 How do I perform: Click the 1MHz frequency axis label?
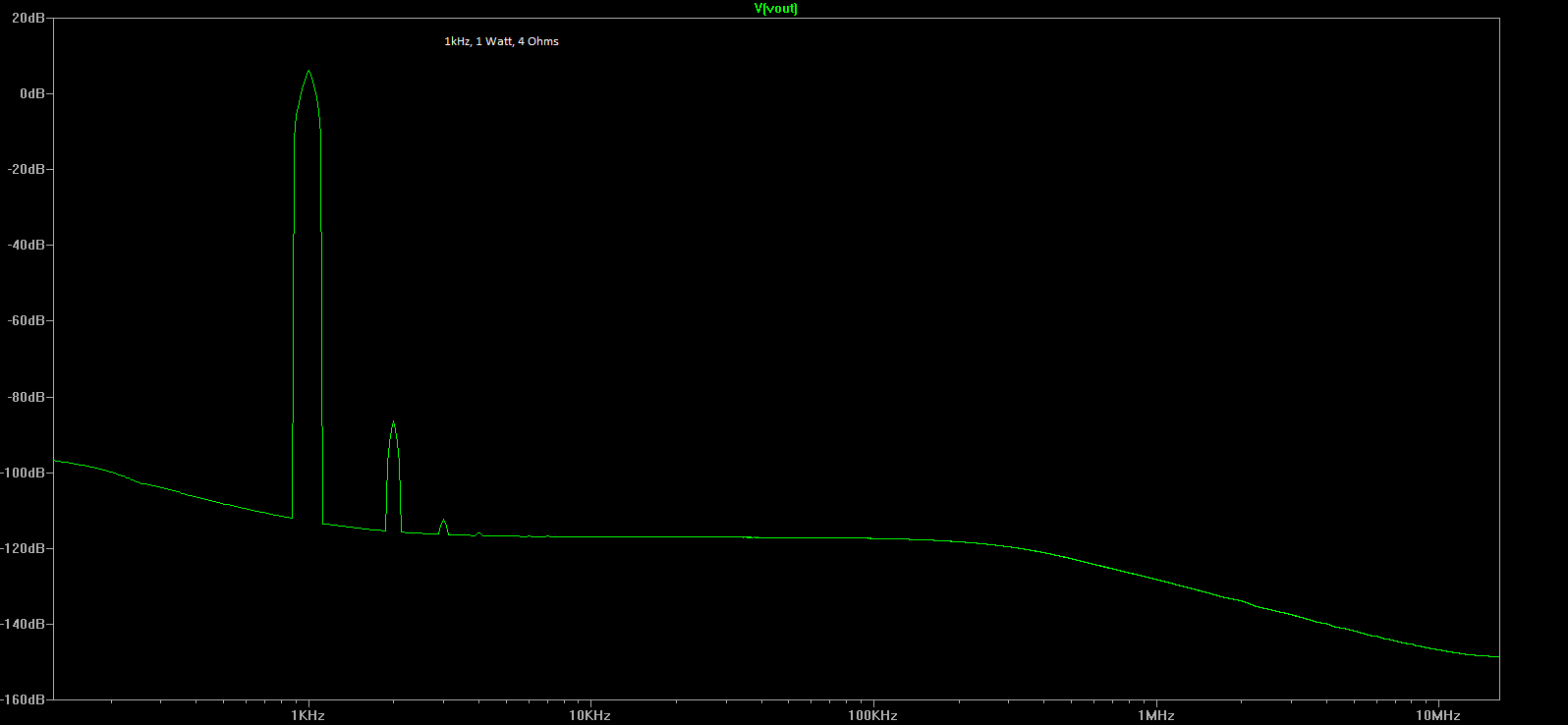(1156, 715)
